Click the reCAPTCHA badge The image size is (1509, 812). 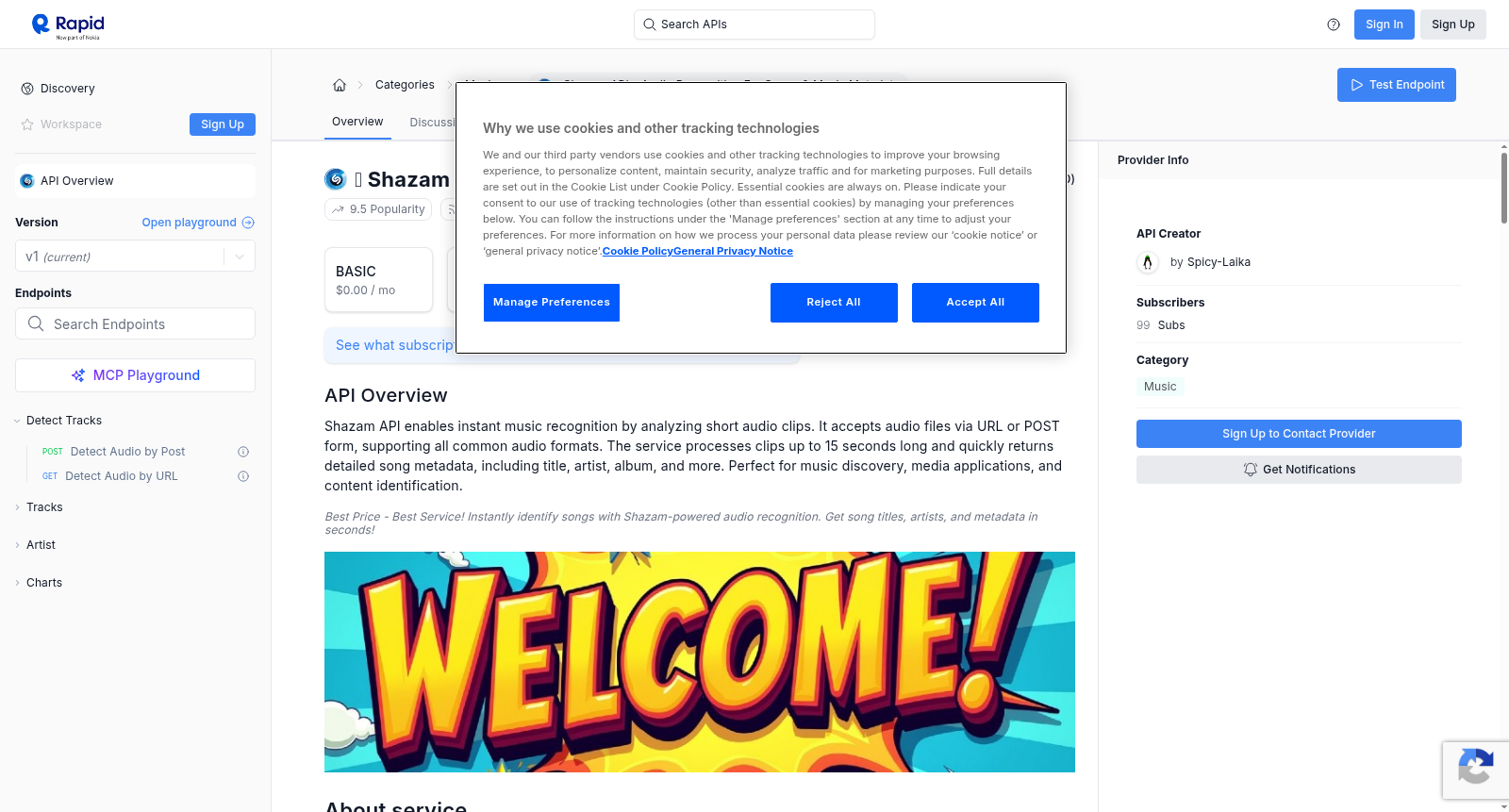(x=1475, y=771)
